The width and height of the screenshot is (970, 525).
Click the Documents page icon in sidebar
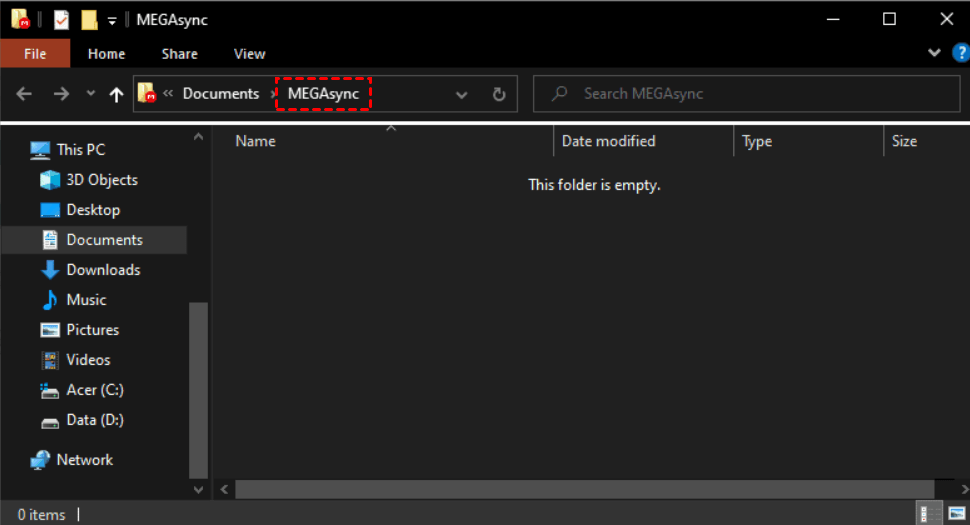pyautogui.click(x=50, y=240)
